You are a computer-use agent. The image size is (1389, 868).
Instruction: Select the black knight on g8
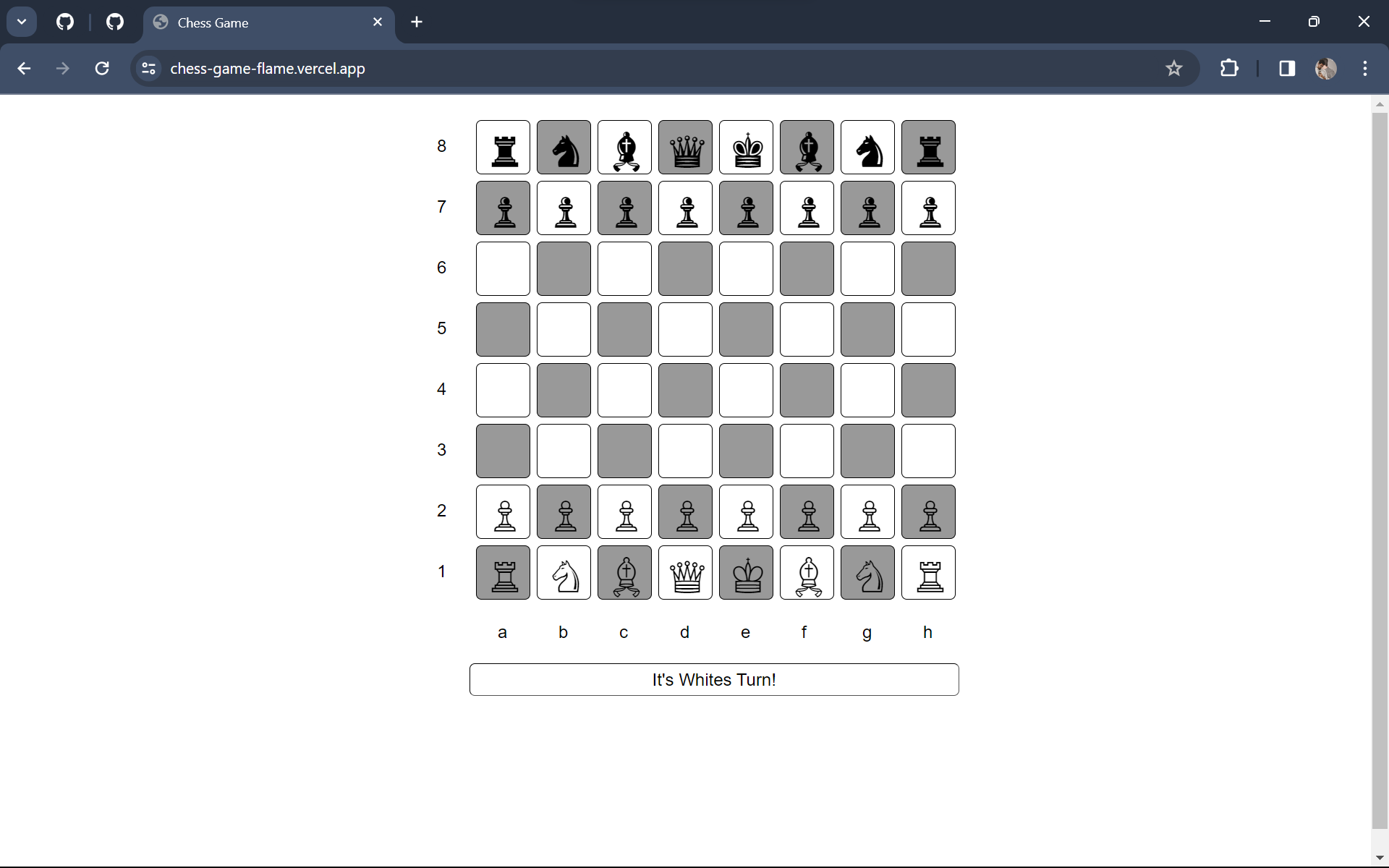pos(867,147)
